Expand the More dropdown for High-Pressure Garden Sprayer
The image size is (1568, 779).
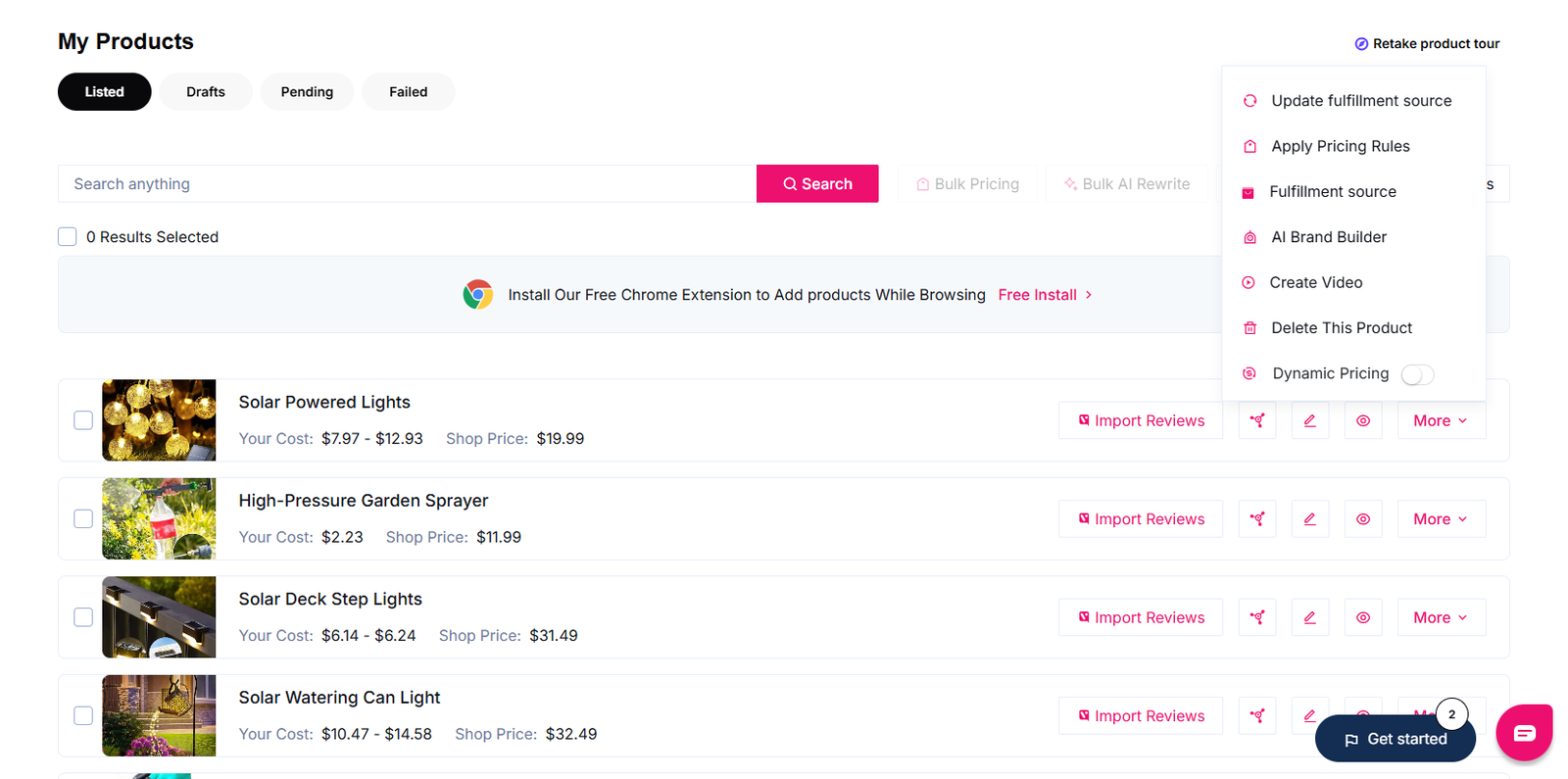click(1442, 519)
